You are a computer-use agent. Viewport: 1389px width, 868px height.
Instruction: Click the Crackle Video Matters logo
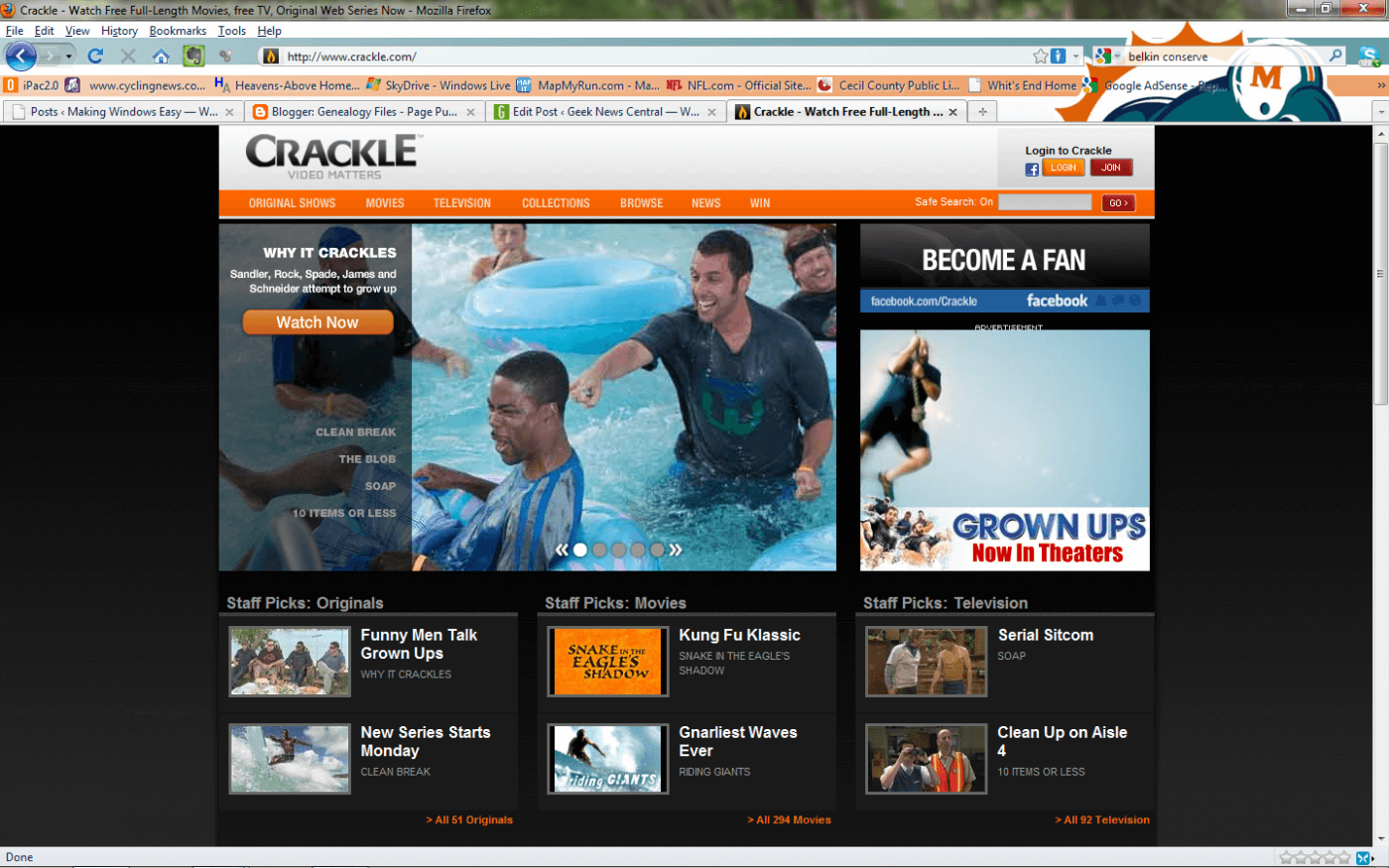[331, 158]
